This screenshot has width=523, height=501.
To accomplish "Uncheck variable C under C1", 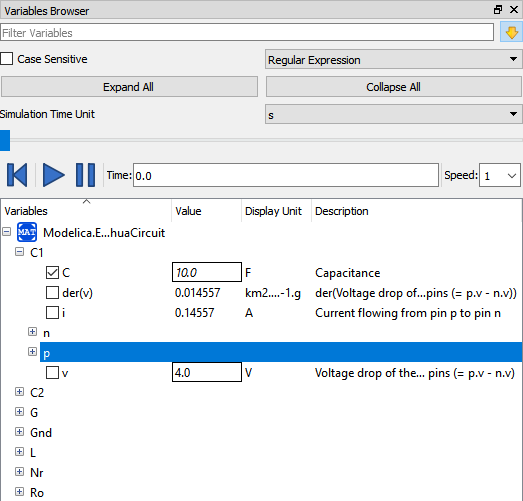I will coord(52,273).
